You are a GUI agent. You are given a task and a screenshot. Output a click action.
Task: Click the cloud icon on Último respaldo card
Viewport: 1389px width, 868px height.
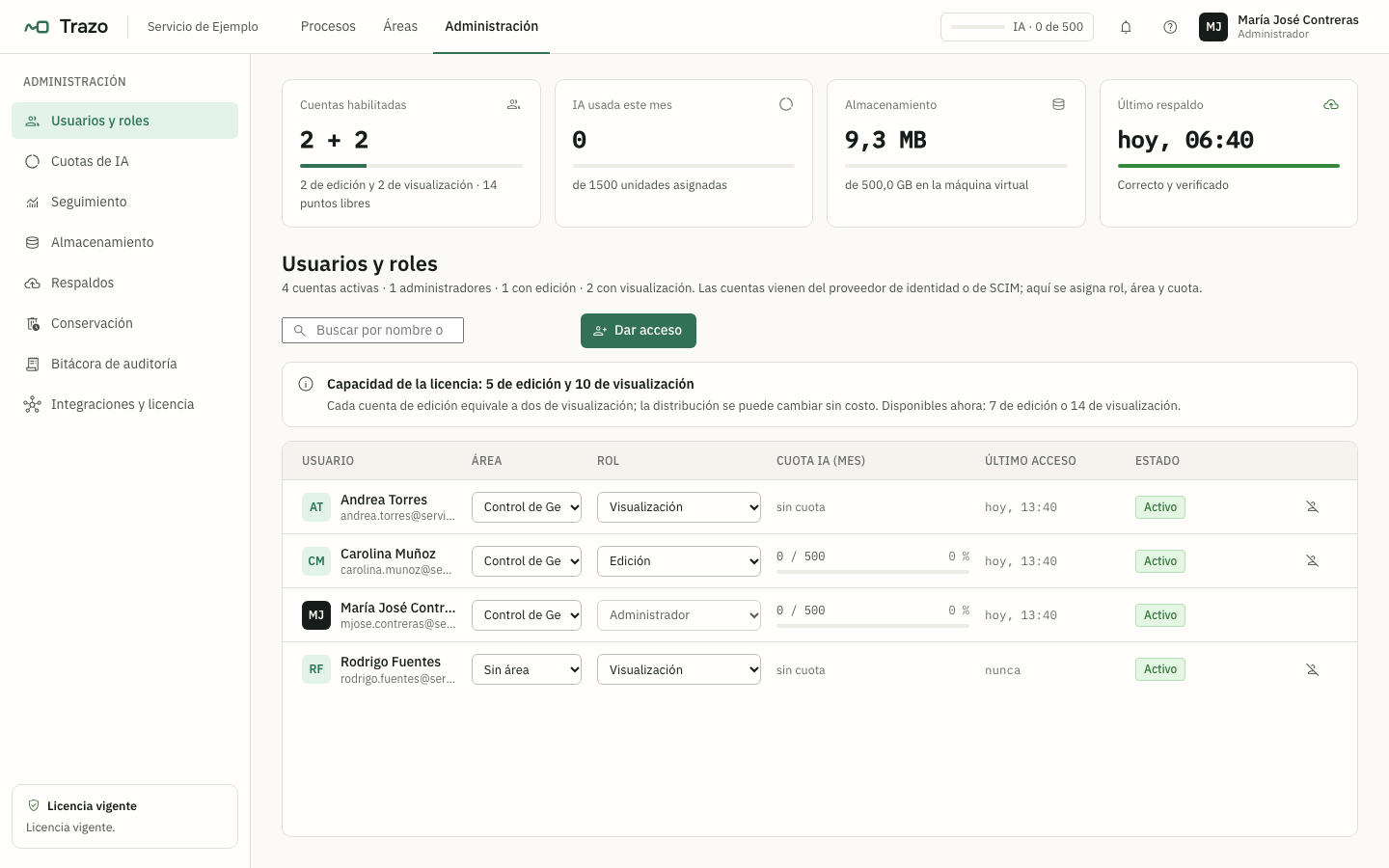tap(1331, 104)
